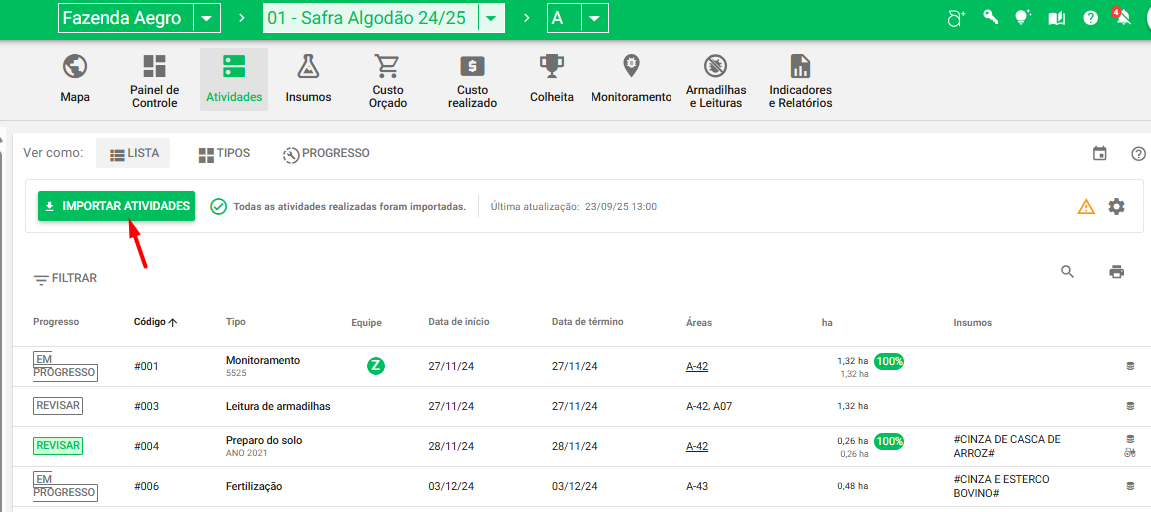The height and width of the screenshot is (512, 1151).
Task: Sort table by Código column header
Action: coord(155,322)
